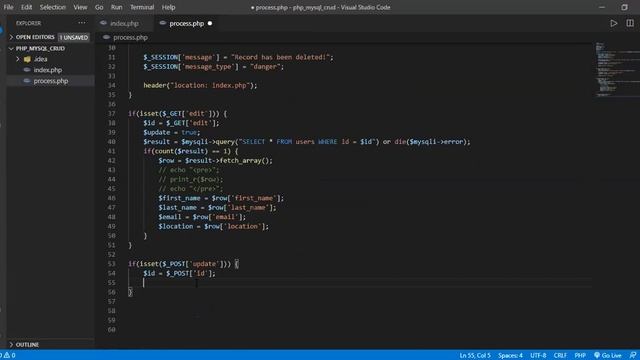Go to line via Ln 55, Col 5
The width and height of the screenshot is (640, 360).
(x=475, y=355)
